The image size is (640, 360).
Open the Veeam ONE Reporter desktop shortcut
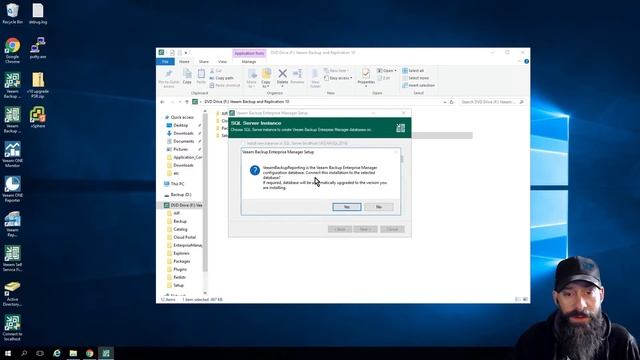pyautogui.click(x=12, y=189)
